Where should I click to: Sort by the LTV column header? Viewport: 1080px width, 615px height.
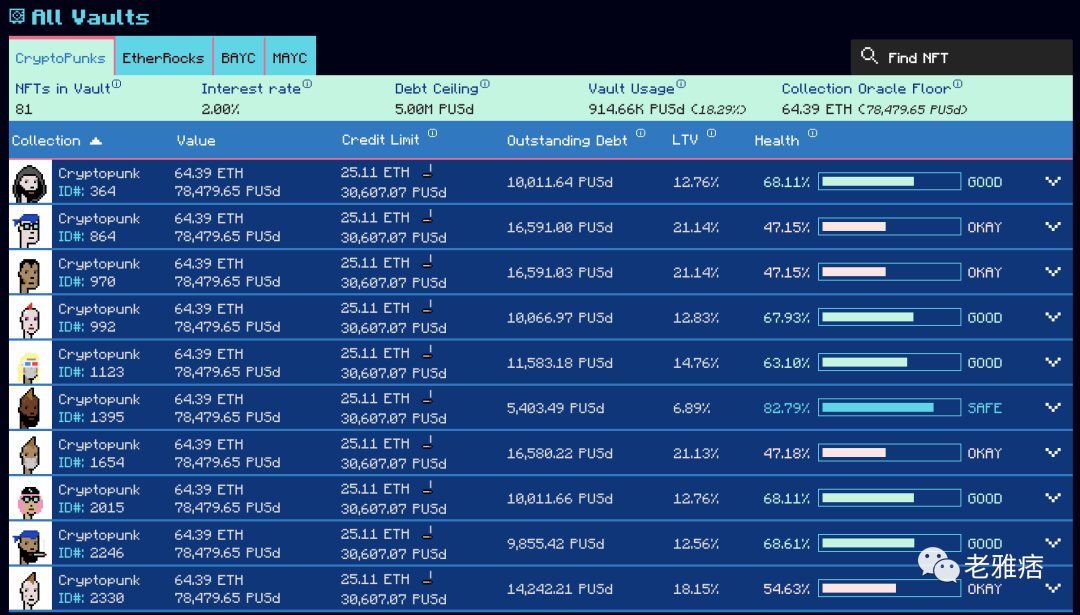pos(685,140)
